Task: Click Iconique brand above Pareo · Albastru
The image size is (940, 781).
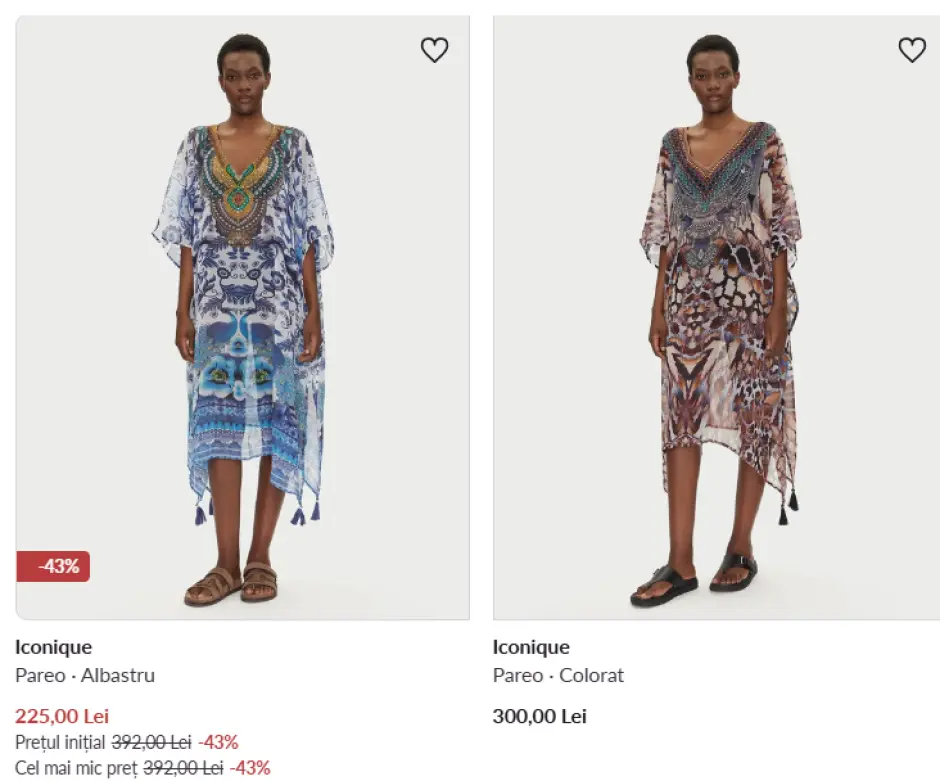Action: click(x=53, y=647)
